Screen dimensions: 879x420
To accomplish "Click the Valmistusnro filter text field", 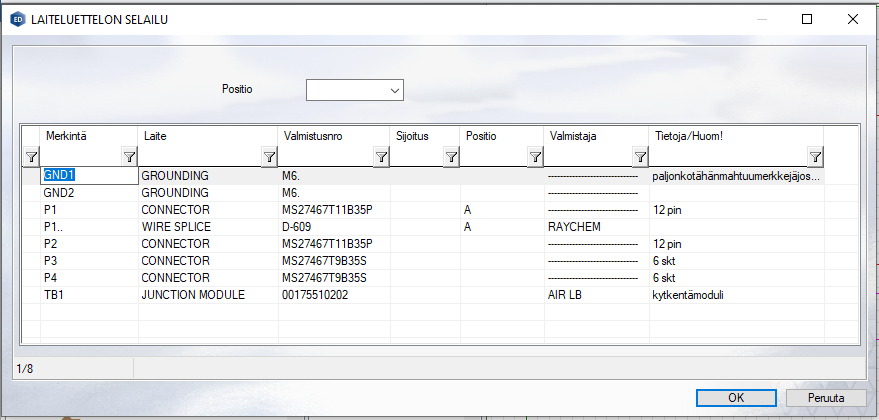I will click(325, 157).
